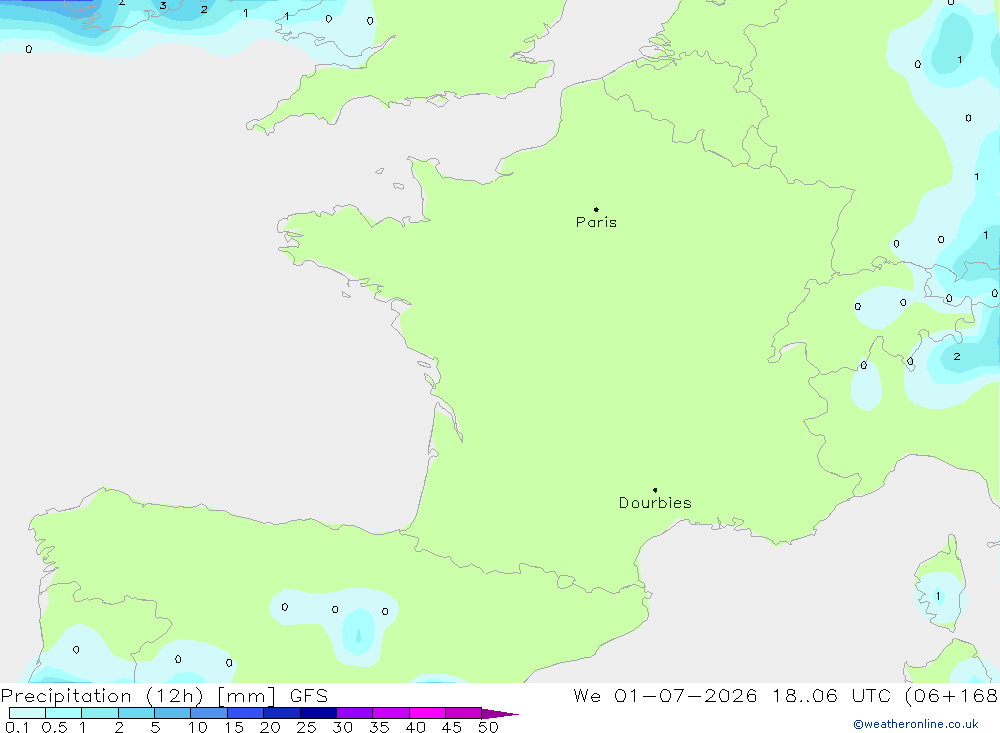The width and height of the screenshot is (1000, 733).
Task: Click the 25 legend scale label
Action: pyautogui.click(x=306, y=727)
